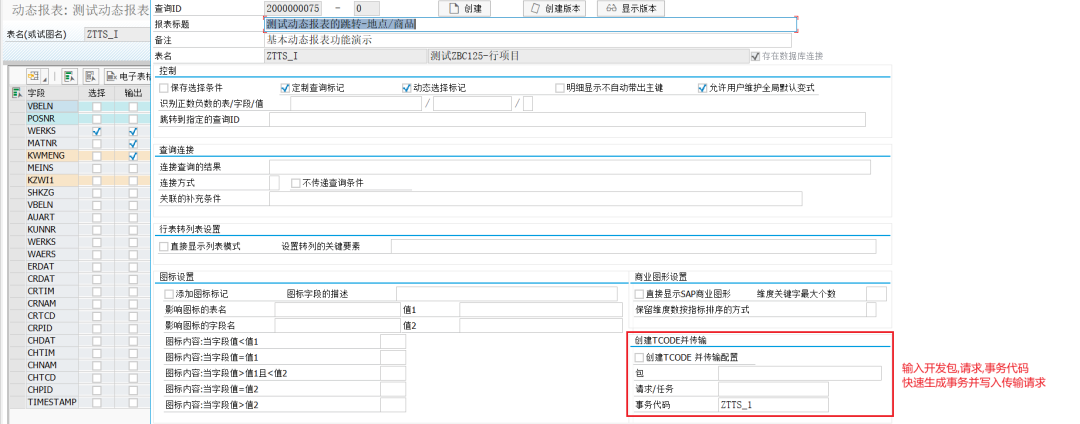The height and width of the screenshot is (424, 1080).
Task: Toggle 允许用户维护全局默认变式 checkbox
Action: pos(703,88)
